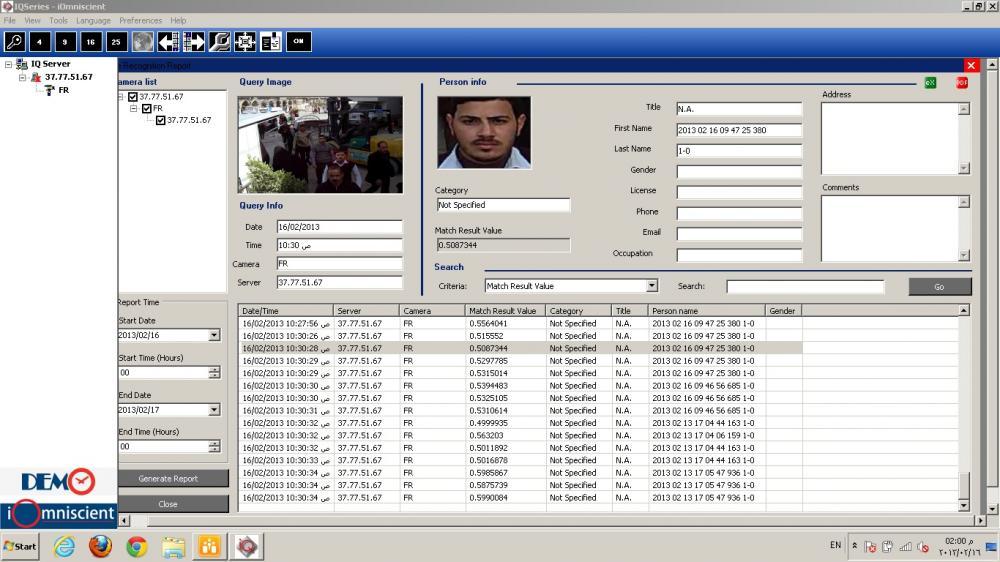
Task: Select the 25-camera grid view button
Action: (x=116, y=41)
